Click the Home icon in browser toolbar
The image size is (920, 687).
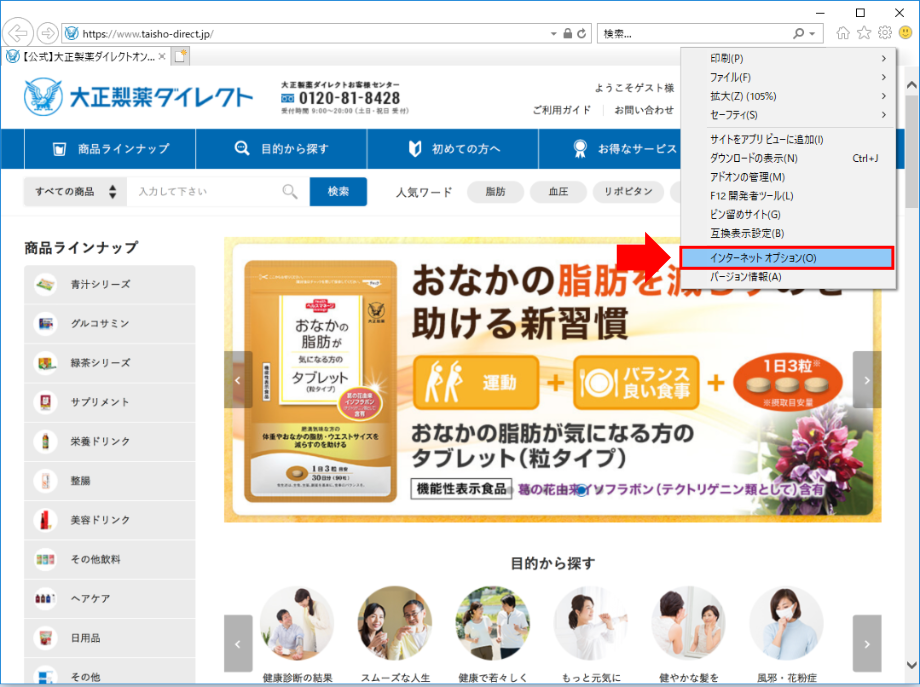[843, 33]
